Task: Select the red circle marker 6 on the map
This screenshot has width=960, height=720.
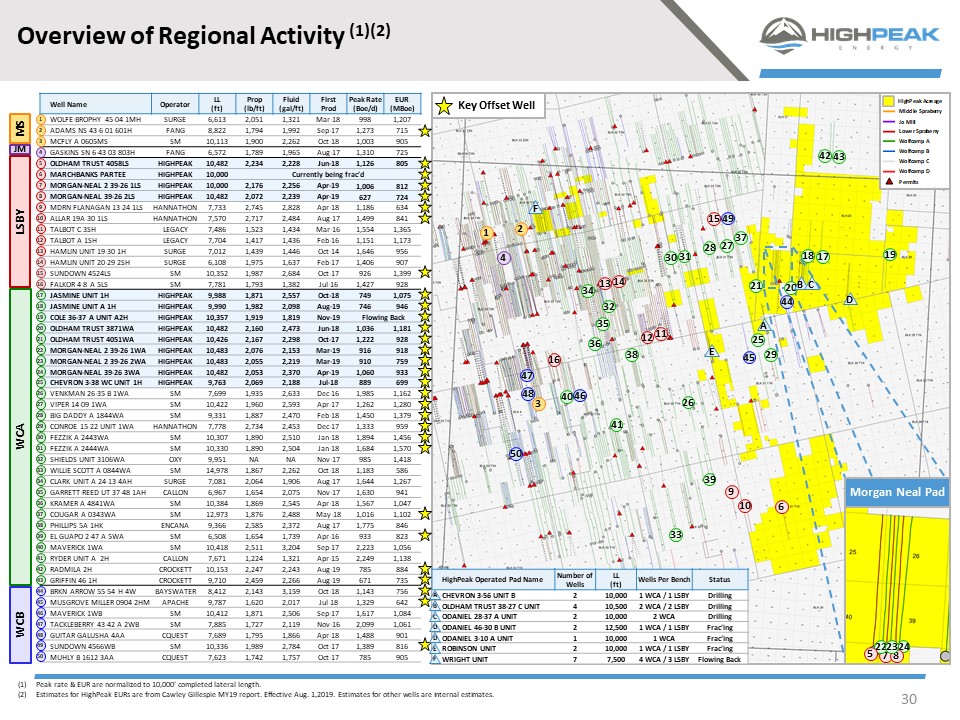Action: (x=781, y=506)
